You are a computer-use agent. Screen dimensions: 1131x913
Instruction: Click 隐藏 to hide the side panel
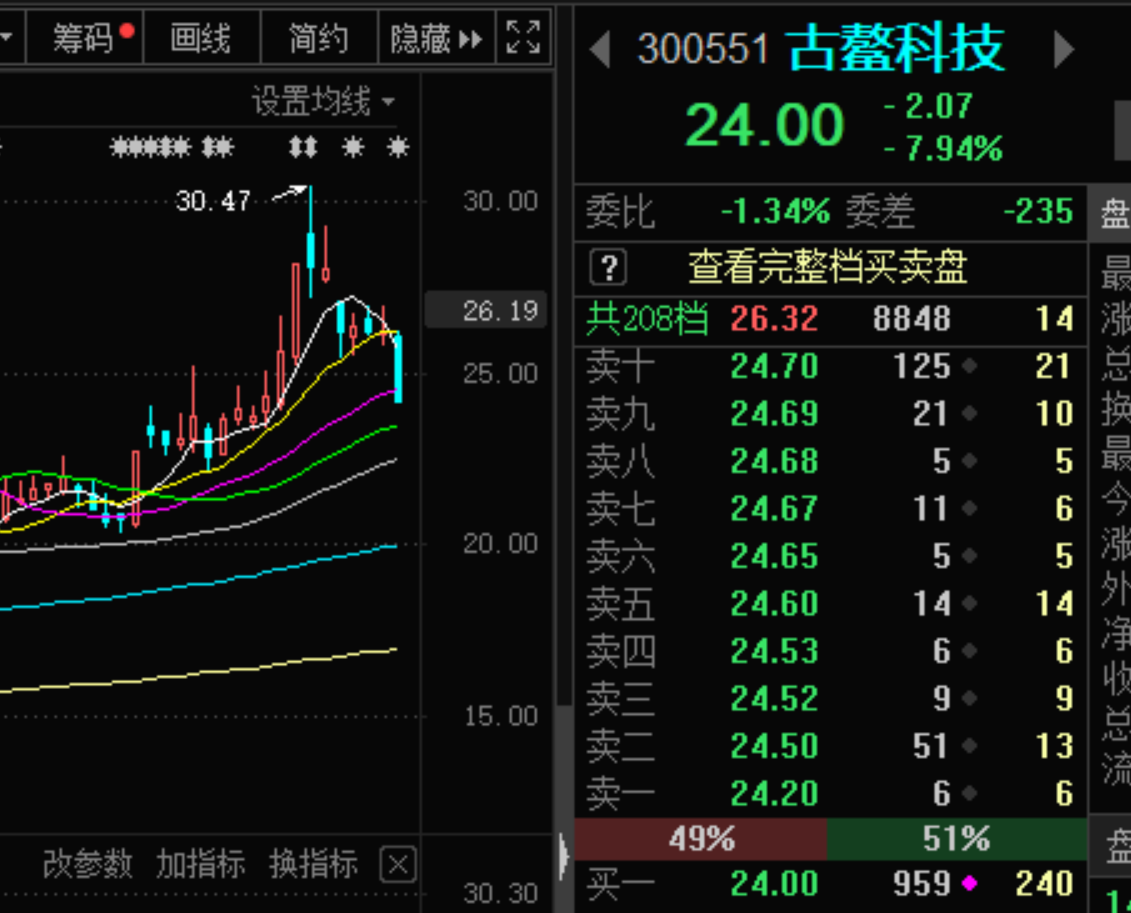(x=436, y=38)
